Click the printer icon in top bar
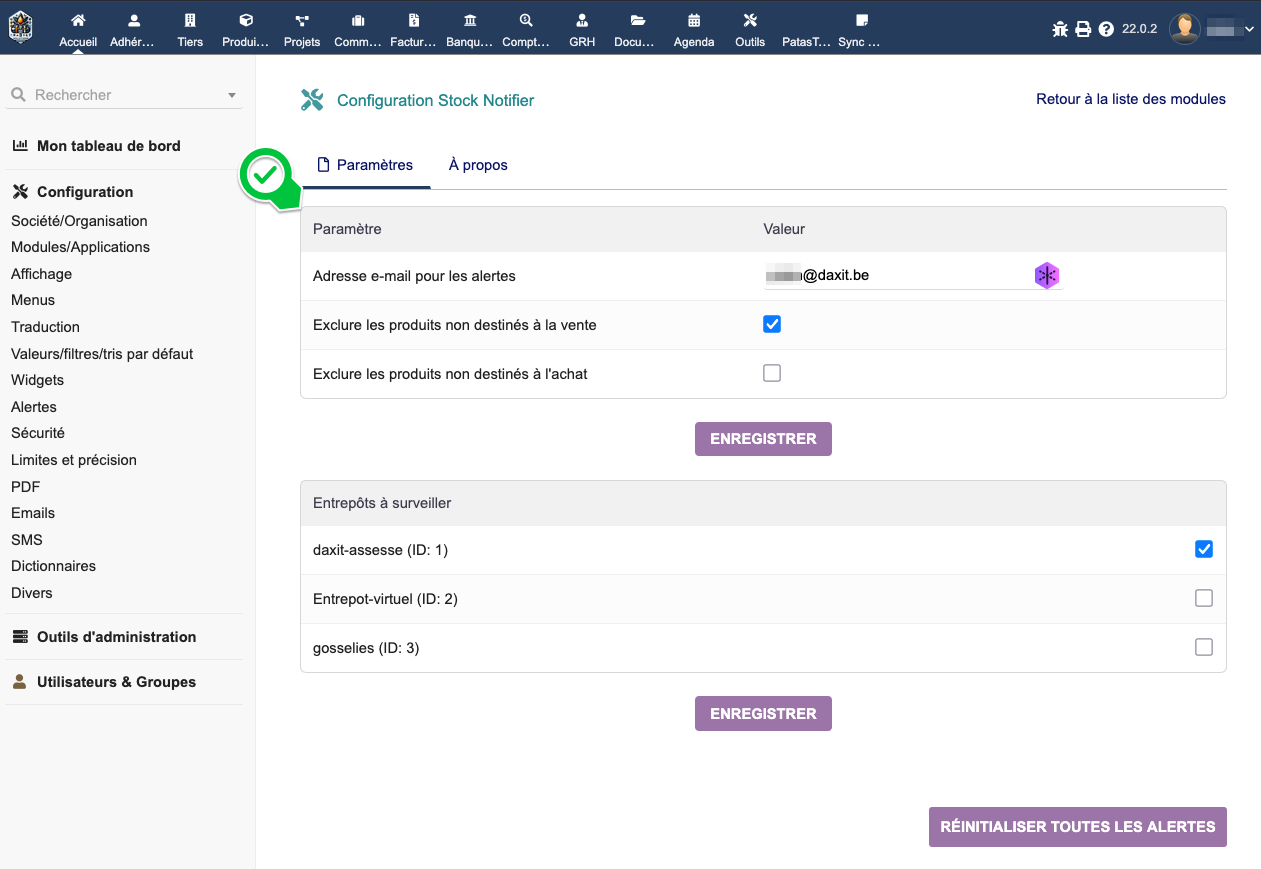1261x869 pixels. click(1083, 29)
